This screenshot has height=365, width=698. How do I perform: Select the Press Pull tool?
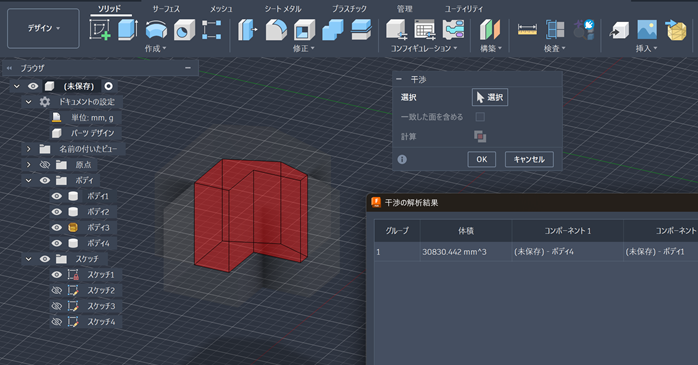point(247,30)
